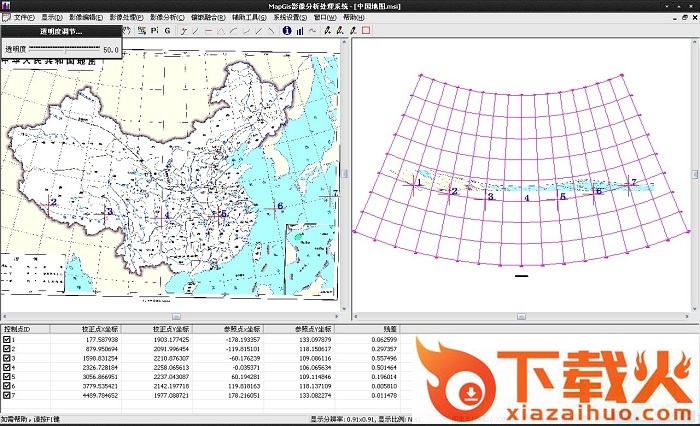Click the MapGis app icon in title bar
The height and width of the screenshot is (426, 700).
coord(5,6)
